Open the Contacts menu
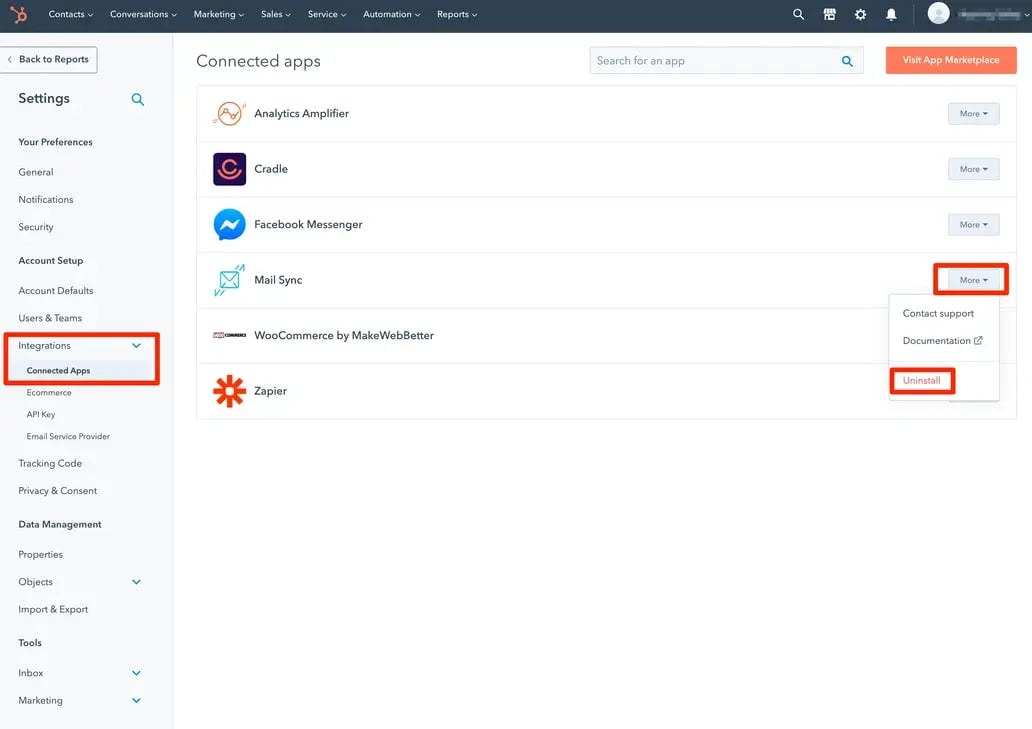Screen dimensions: 1032x729 (70, 15)
